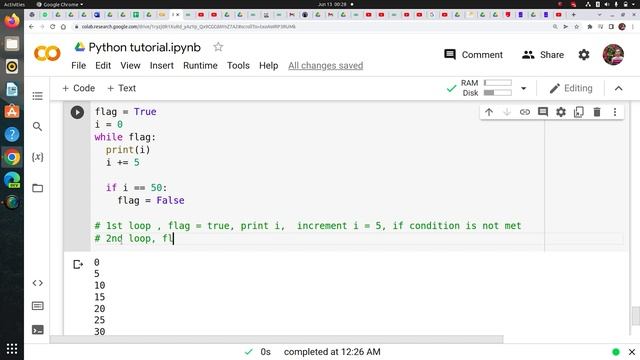The height and width of the screenshot is (360, 640).
Task: Add a comment to this cell icon
Action: (543, 112)
